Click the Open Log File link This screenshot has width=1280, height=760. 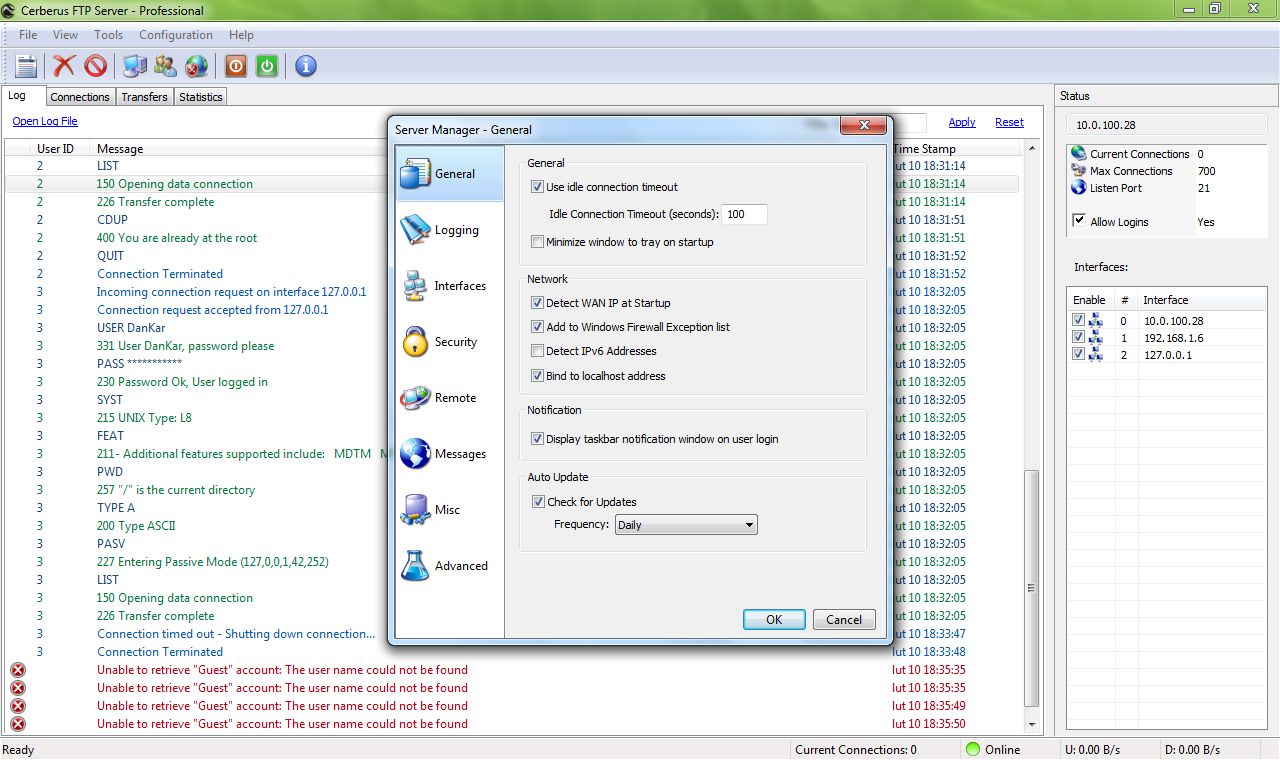tap(45, 121)
